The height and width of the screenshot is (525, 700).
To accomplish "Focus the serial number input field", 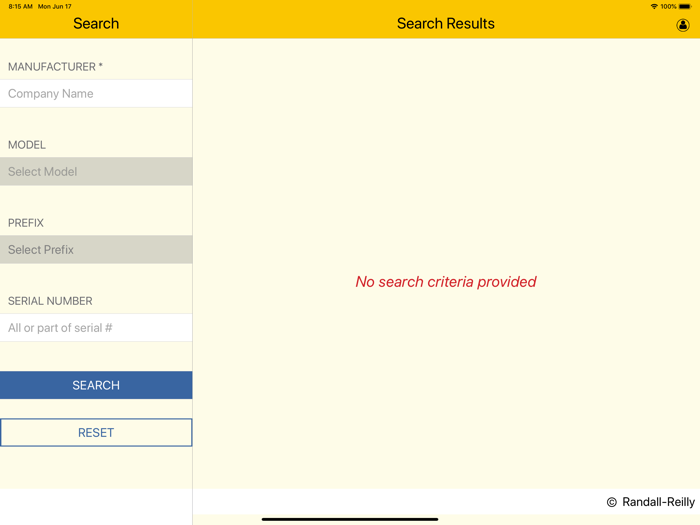I will point(96,328).
